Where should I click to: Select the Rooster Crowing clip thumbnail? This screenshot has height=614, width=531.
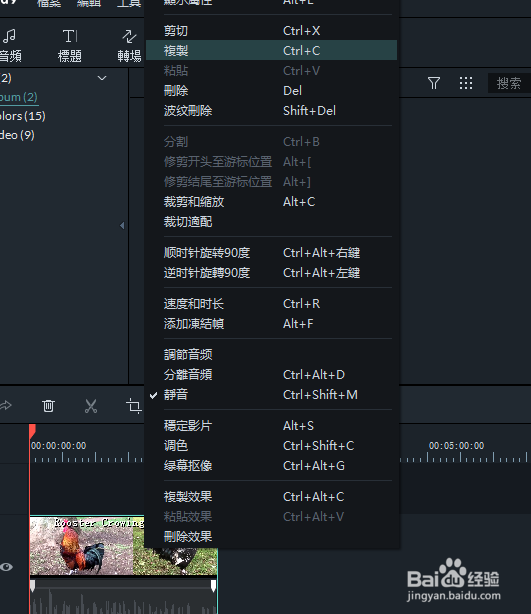(x=87, y=545)
